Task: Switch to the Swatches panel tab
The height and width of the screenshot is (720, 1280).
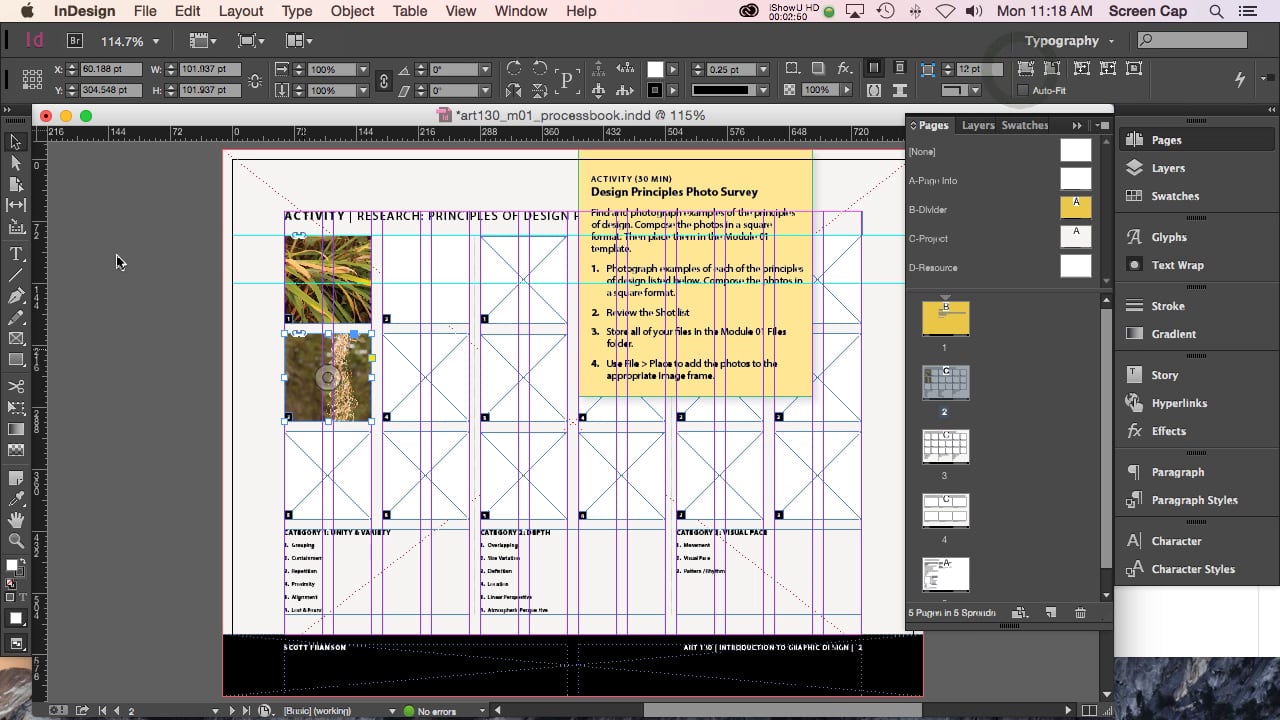Action: pyautogui.click(x=1025, y=125)
